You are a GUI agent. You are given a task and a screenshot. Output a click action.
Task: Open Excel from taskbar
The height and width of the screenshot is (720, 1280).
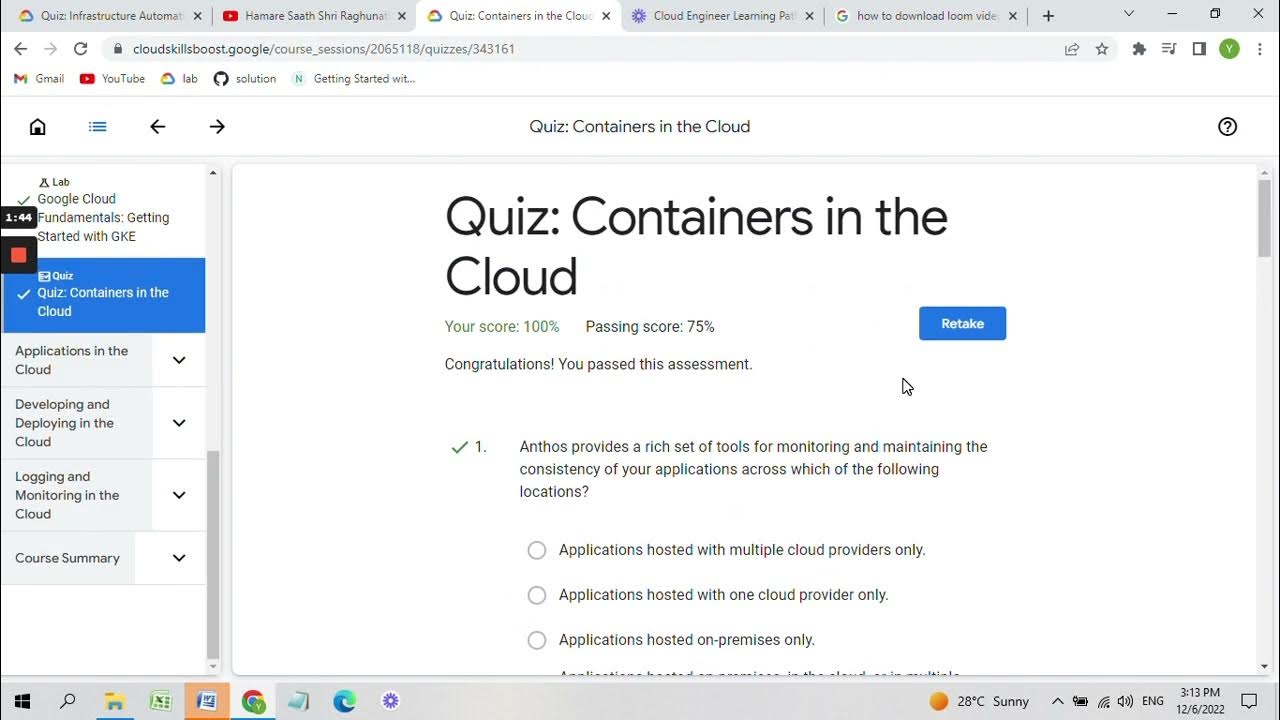click(x=160, y=701)
